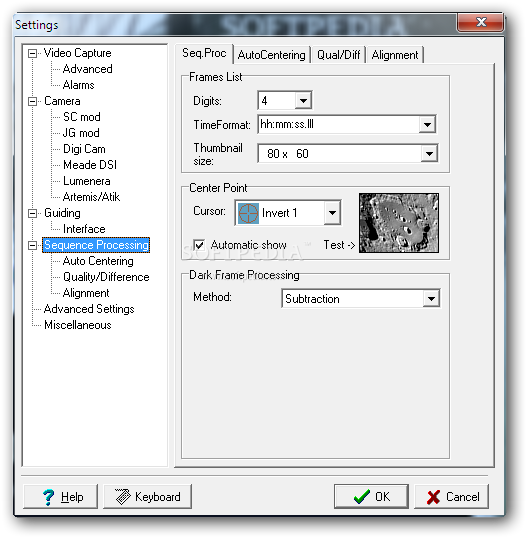Image resolution: width=527 pixels, height=538 pixels.
Task: Select Meade DSI tree item
Action: point(90,165)
